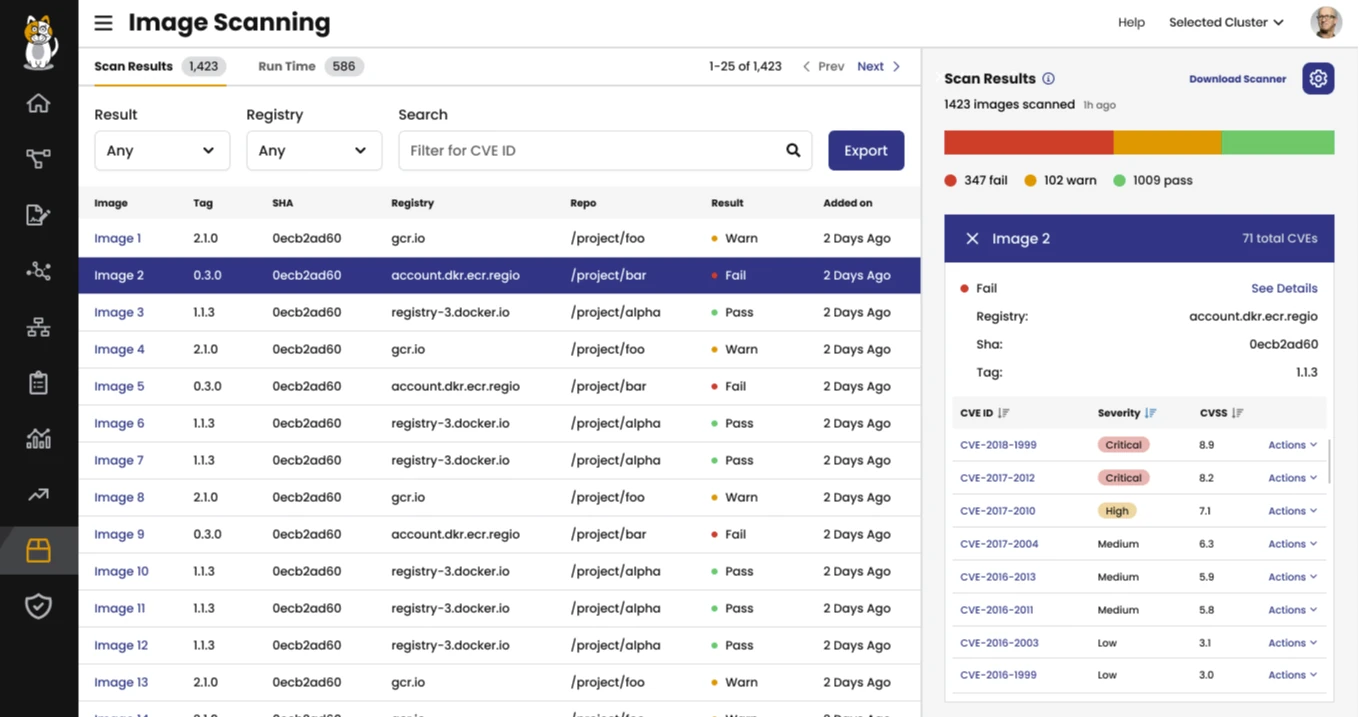Close the Image 2 details panel

[972, 239]
